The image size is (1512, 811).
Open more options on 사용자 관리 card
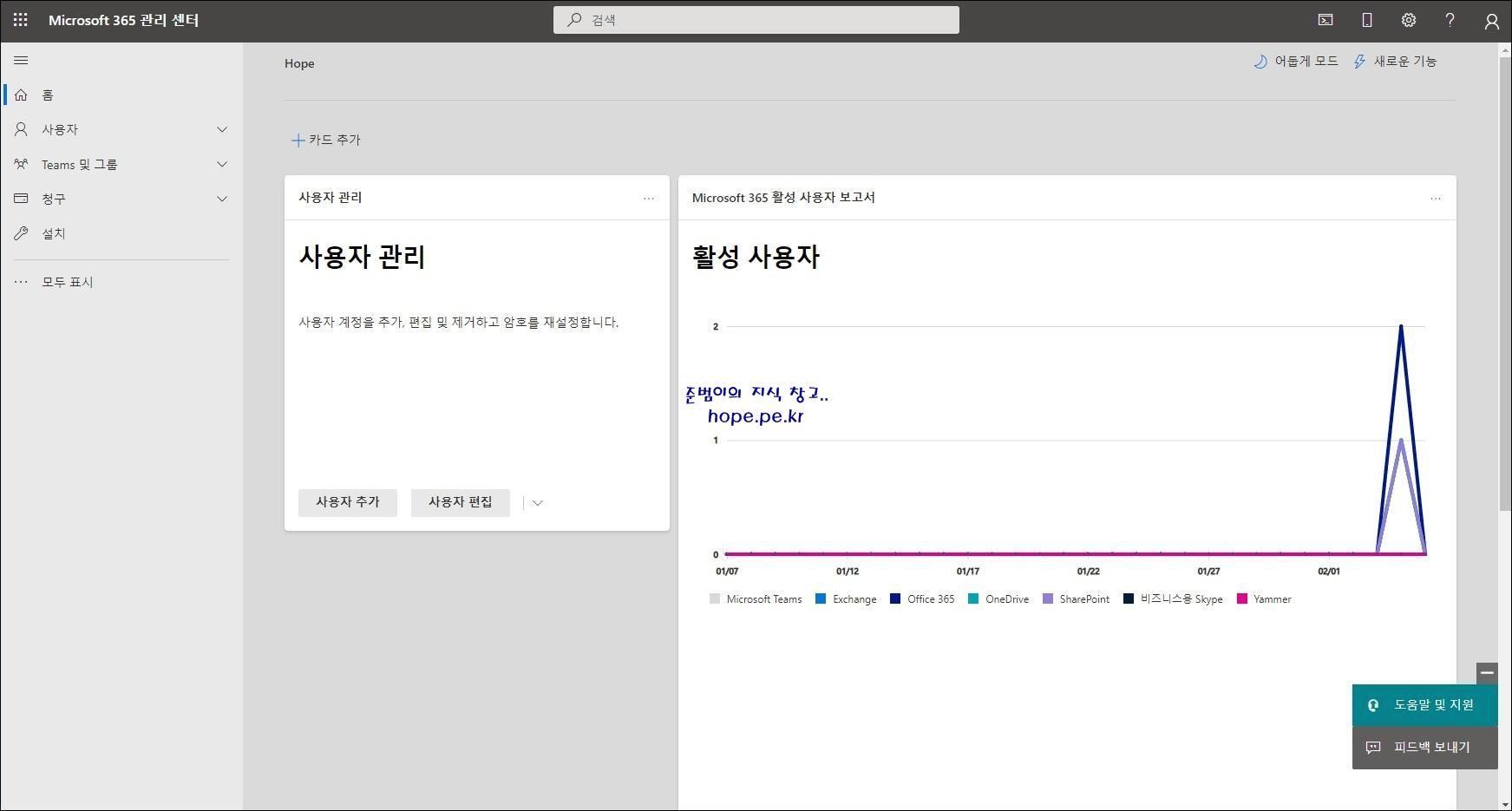point(649,199)
